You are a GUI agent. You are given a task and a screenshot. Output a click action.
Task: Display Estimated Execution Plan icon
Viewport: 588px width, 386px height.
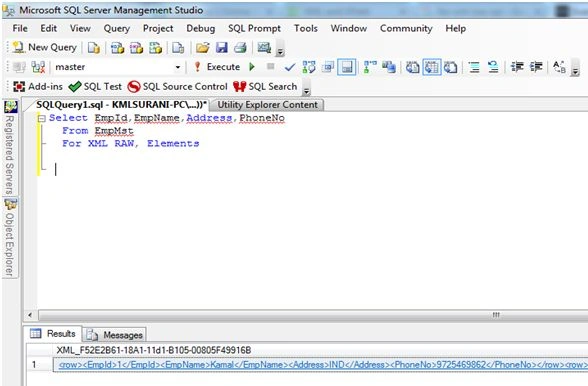(309, 67)
